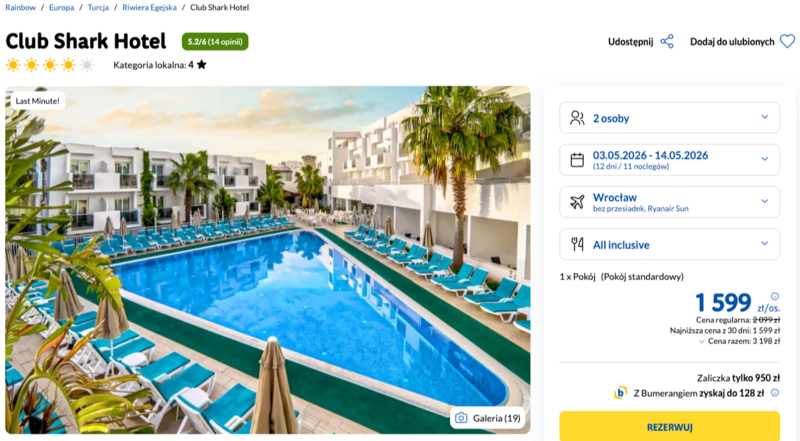800x441 pixels.
Task: Click the info icon next to price
Action: tap(775, 296)
